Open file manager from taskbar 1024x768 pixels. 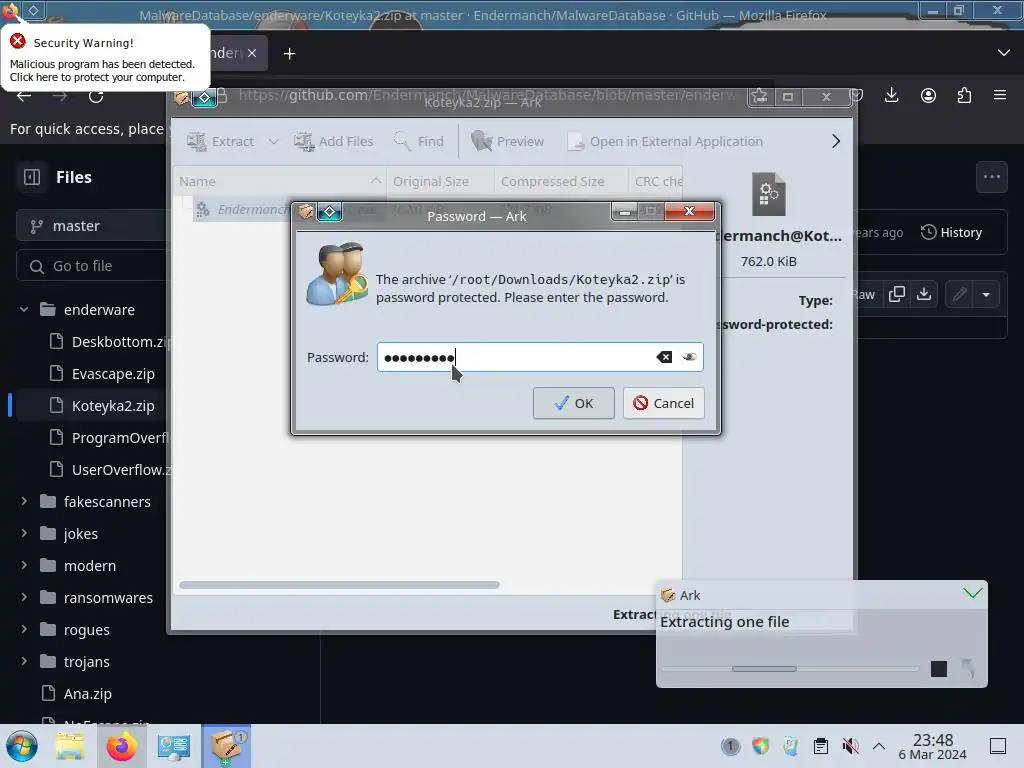70,746
